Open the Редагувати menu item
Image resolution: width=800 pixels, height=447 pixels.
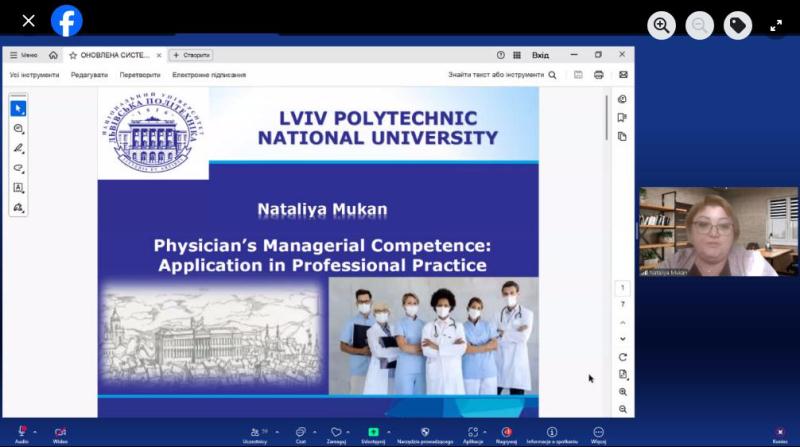[89, 75]
